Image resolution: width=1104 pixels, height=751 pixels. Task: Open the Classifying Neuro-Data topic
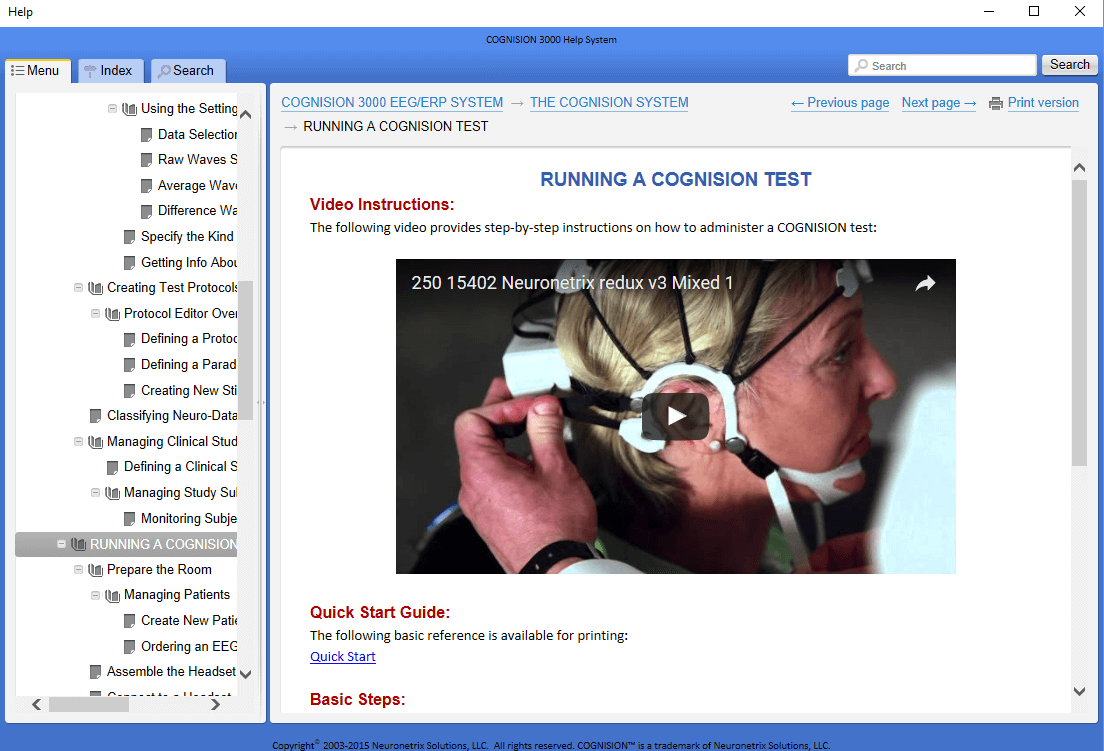172,416
